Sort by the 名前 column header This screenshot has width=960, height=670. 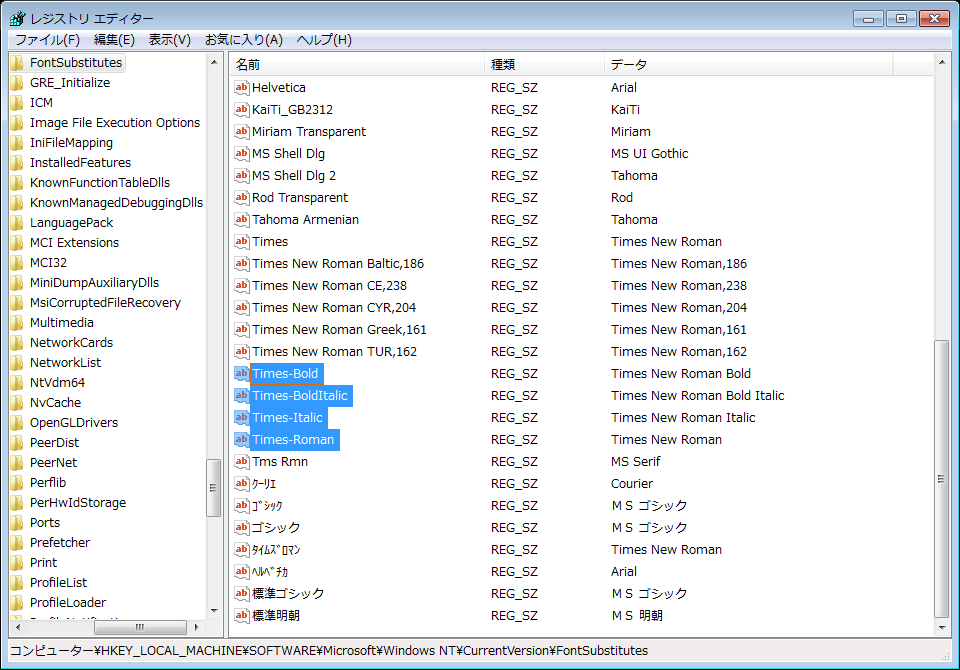click(x=358, y=64)
